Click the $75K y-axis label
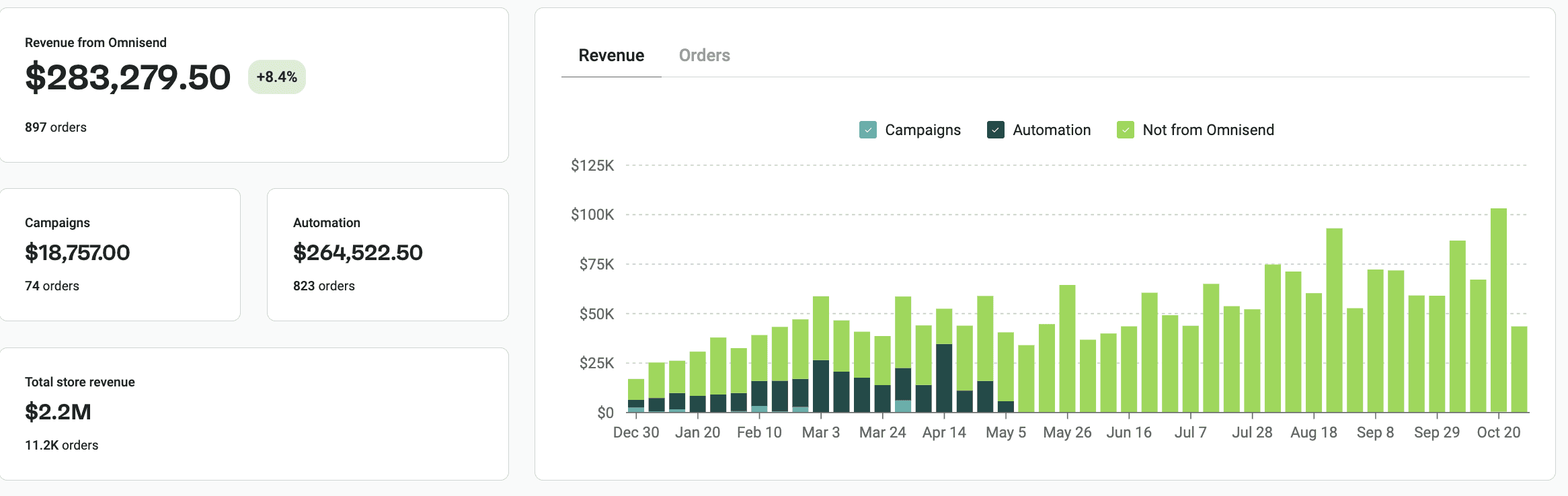Image resolution: width=1568 pixels, height=496 pixels. (x=596, y=264)
